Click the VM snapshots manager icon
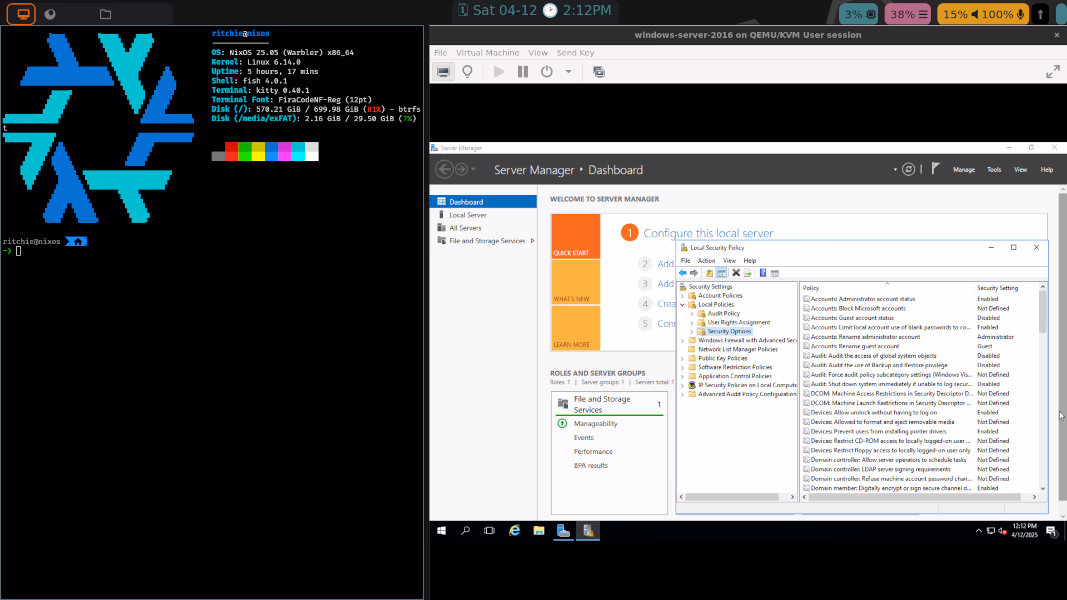Viewport: 1067px width, 600px height. click(599, 71)
